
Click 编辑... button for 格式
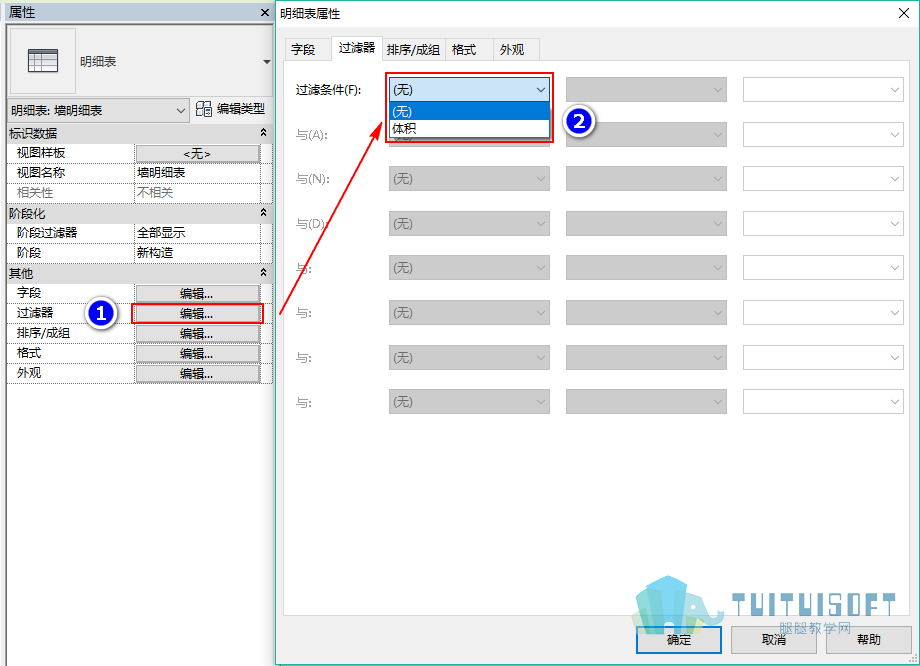point(197,353)
